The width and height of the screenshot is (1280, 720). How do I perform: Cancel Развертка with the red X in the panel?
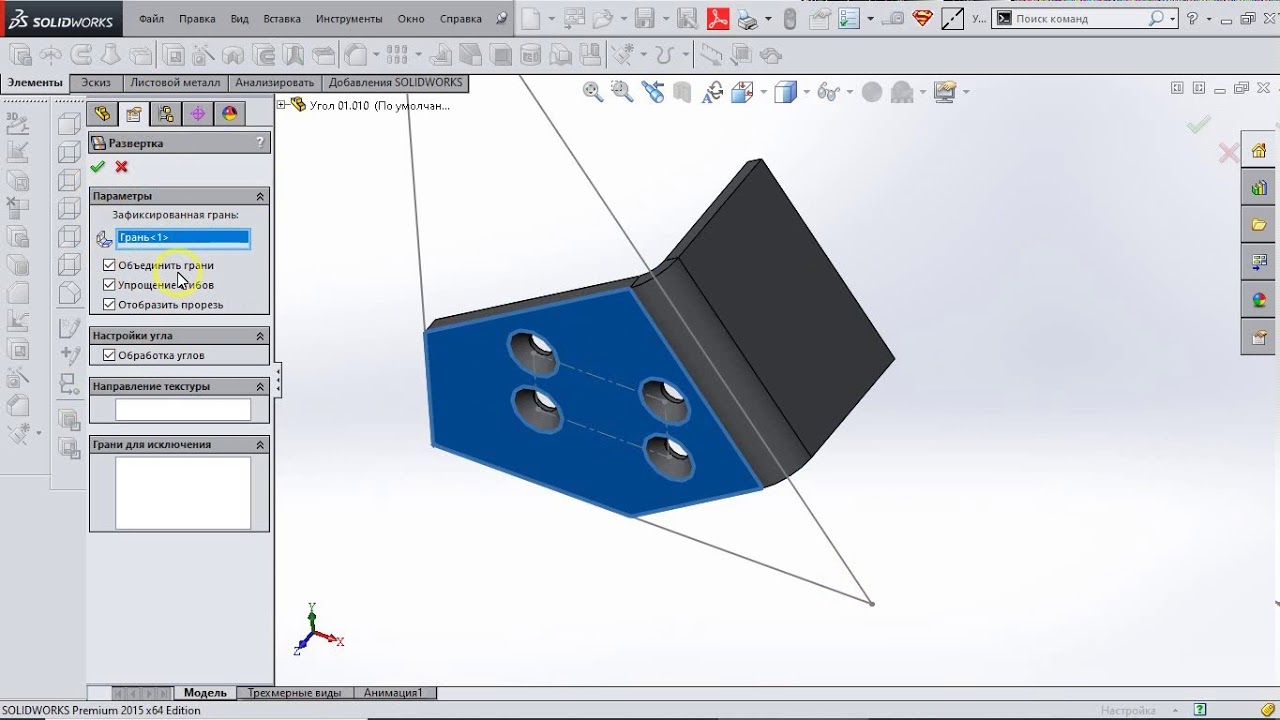coord(122,167)
